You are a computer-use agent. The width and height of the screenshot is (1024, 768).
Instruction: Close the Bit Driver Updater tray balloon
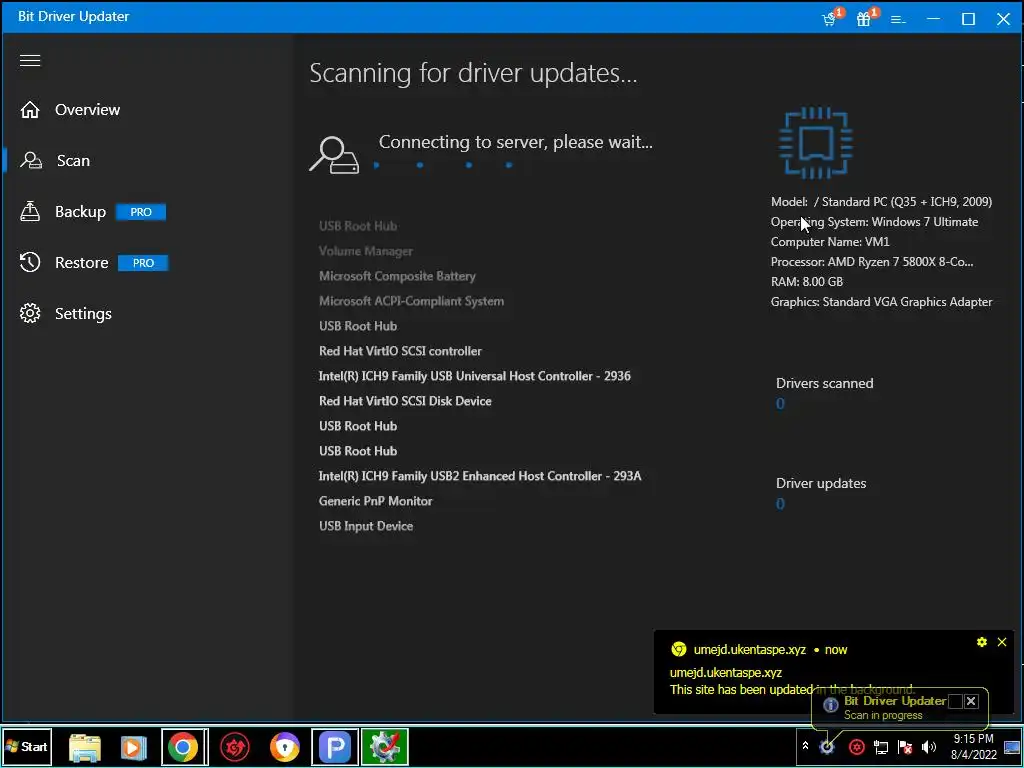click(x=971, y=701)
